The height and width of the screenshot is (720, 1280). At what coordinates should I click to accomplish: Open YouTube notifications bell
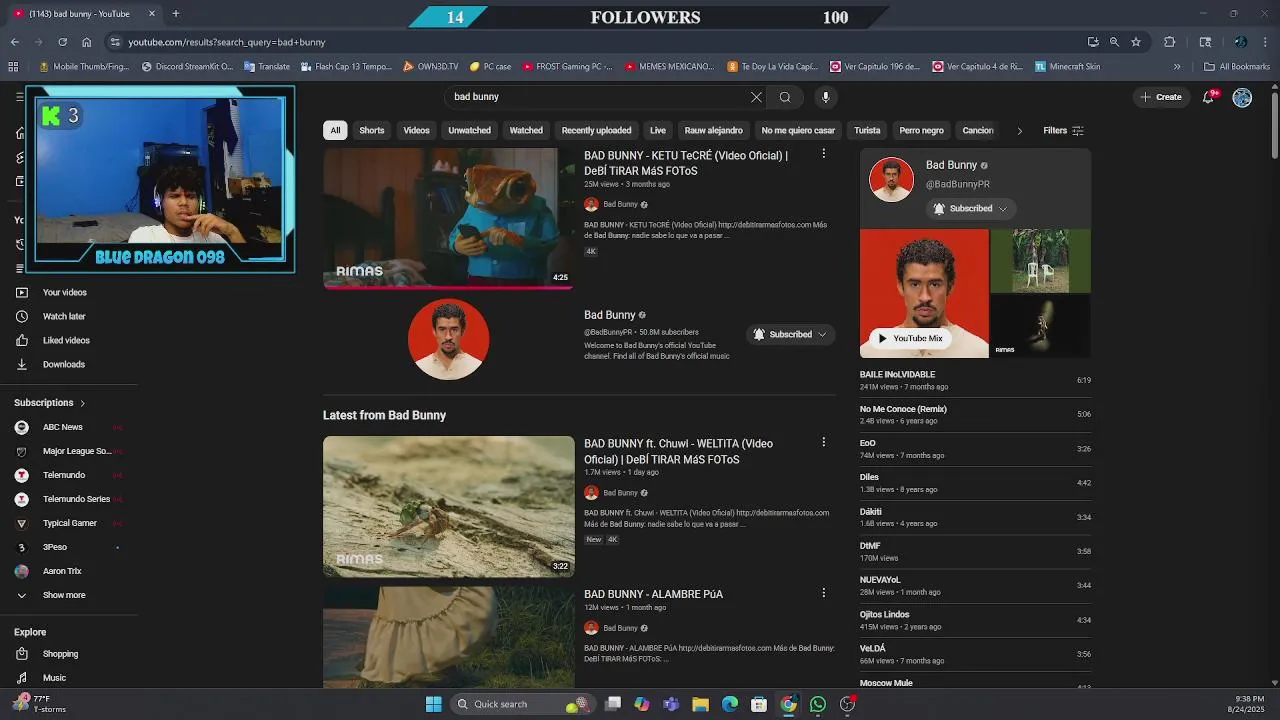pyautogui.click(x=1209, y=97)
